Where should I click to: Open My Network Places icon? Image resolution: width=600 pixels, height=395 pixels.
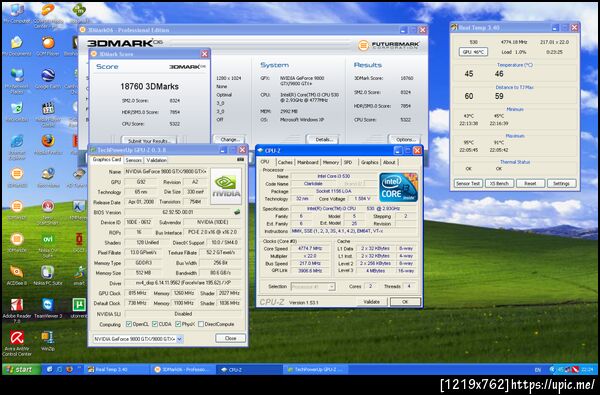pos(17,81)
